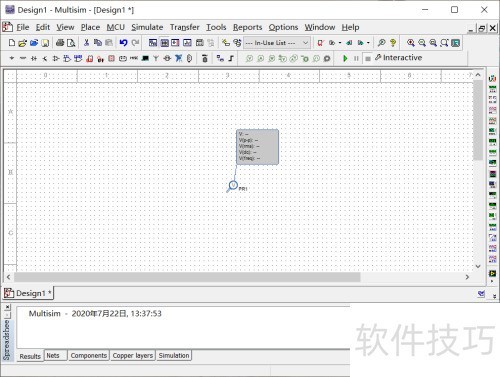The height and width of the screenshot is (377, 500).
Task: Pause the simulation
Action: point(356,58)
